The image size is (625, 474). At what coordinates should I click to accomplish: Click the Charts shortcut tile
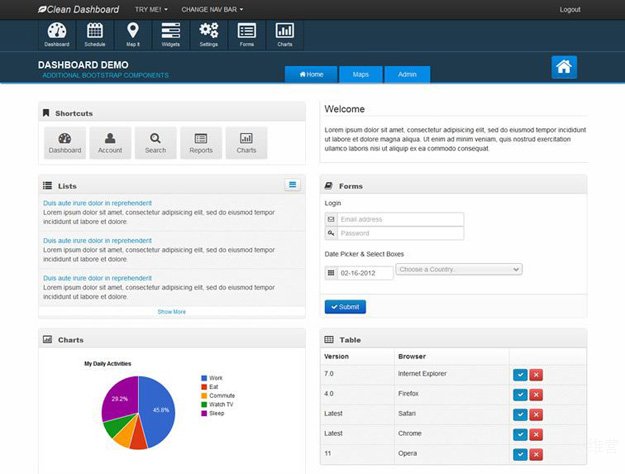pyautogui.click(x=246, y=143)
